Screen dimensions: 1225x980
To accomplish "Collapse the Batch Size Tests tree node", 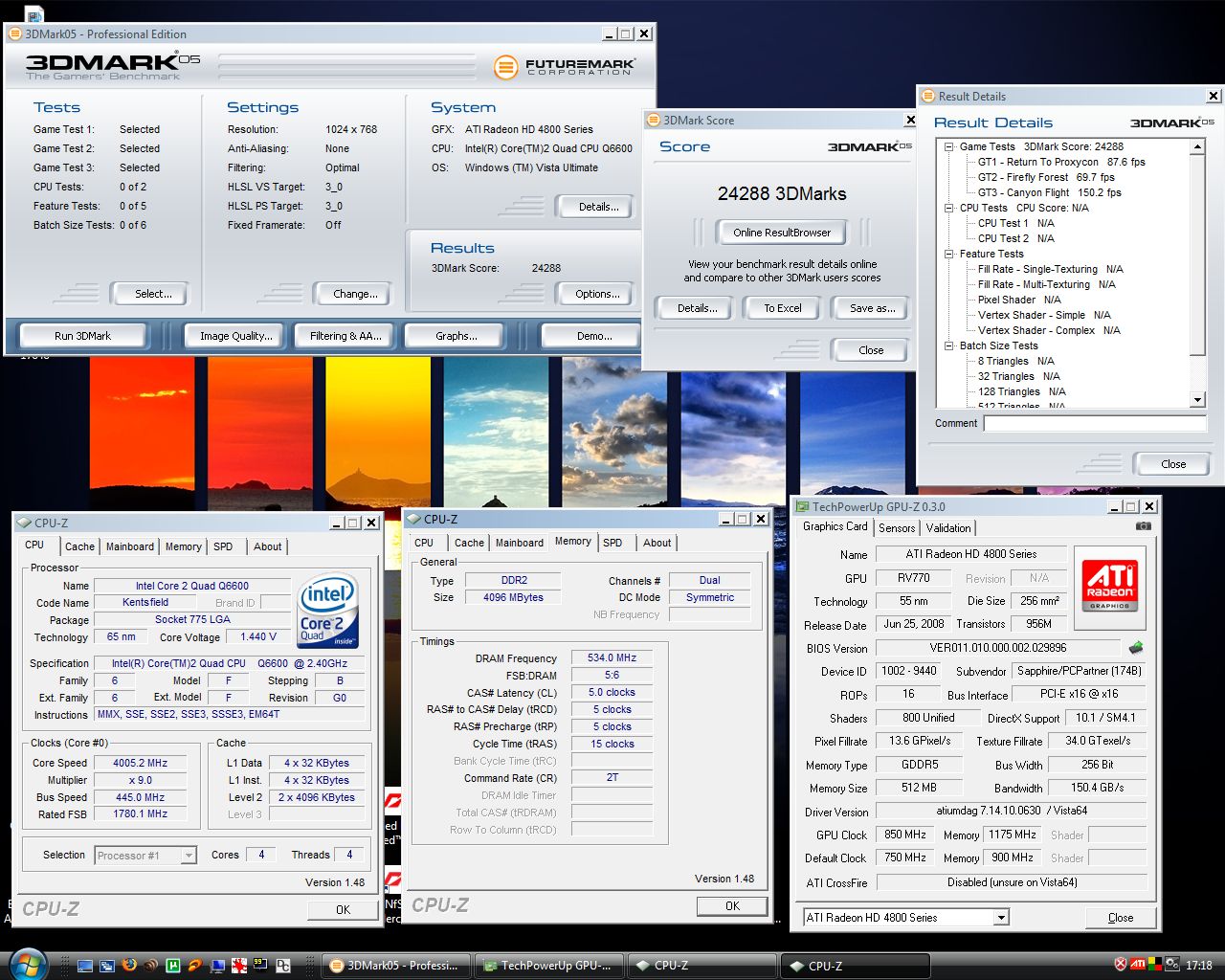I will point(948,345).
